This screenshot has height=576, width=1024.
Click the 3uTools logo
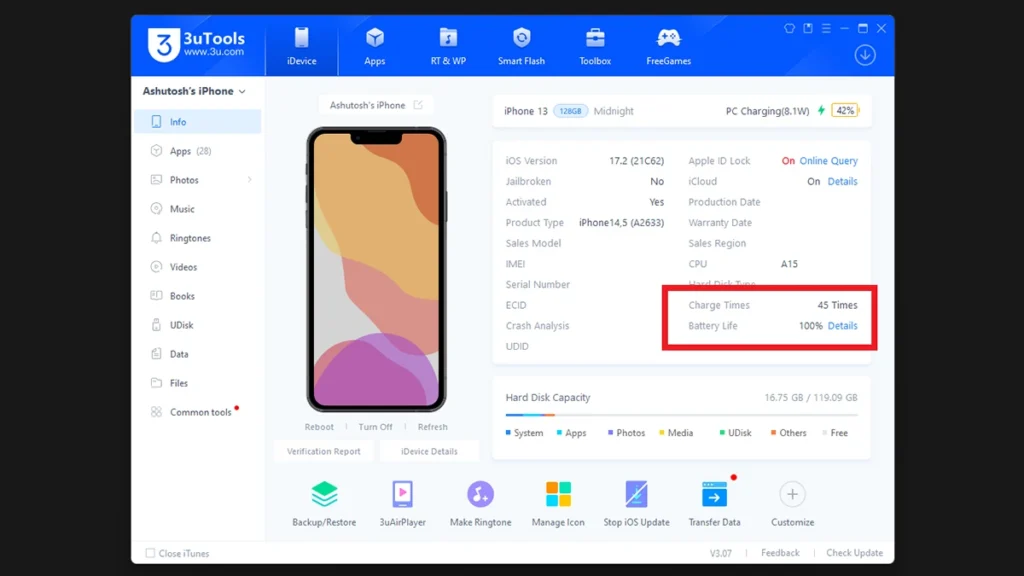(196, 44)
